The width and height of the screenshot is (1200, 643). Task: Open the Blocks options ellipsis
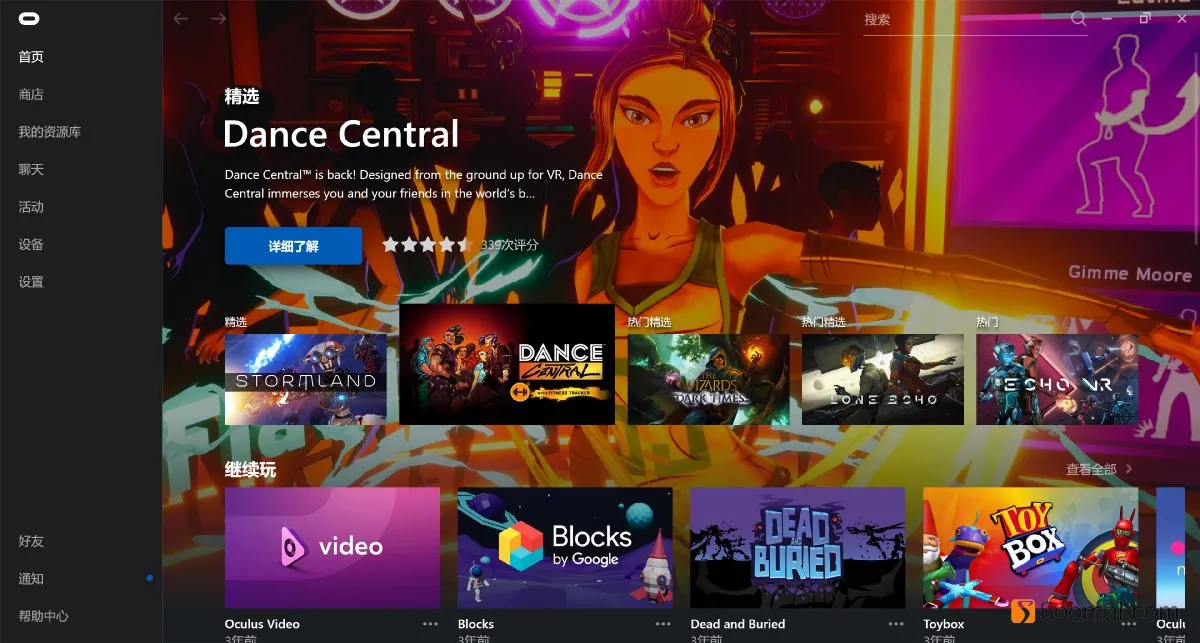(x=663, y=624)
